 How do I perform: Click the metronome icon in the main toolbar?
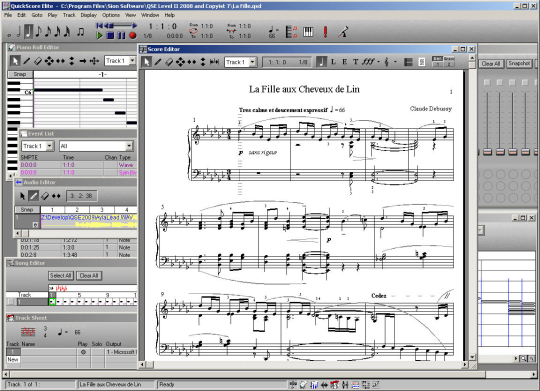pyautogui.click(x=343, y=32)
